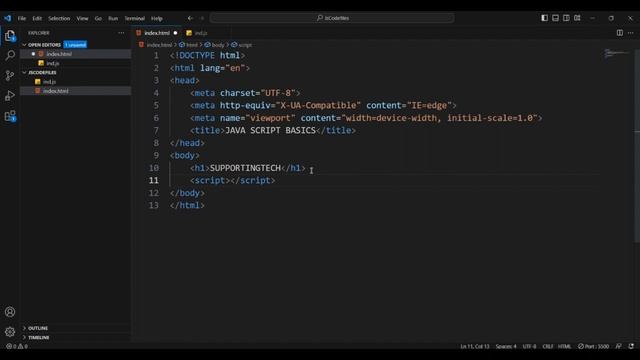The height and width of the screenshot is (360, 640).
Task: Open the Accounts menu icon
Action: [x=10, y=312]
